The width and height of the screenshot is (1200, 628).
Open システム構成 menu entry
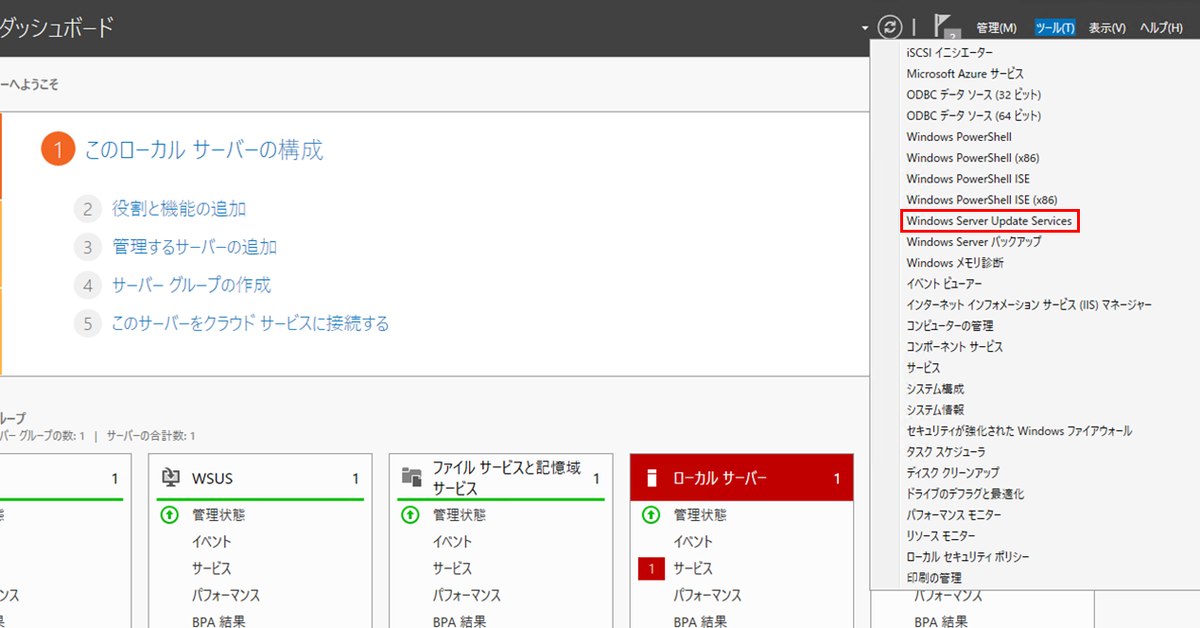(935, 388)
